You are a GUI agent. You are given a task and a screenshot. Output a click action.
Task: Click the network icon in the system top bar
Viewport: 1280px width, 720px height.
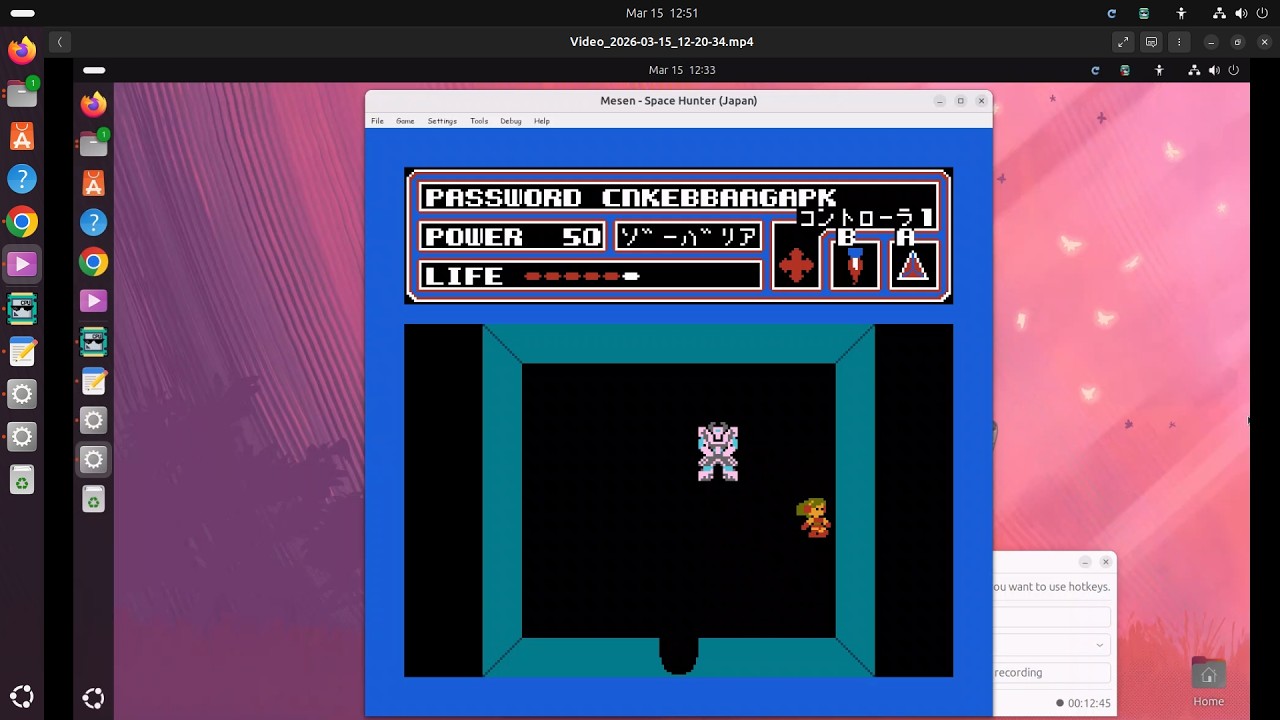1219,13
